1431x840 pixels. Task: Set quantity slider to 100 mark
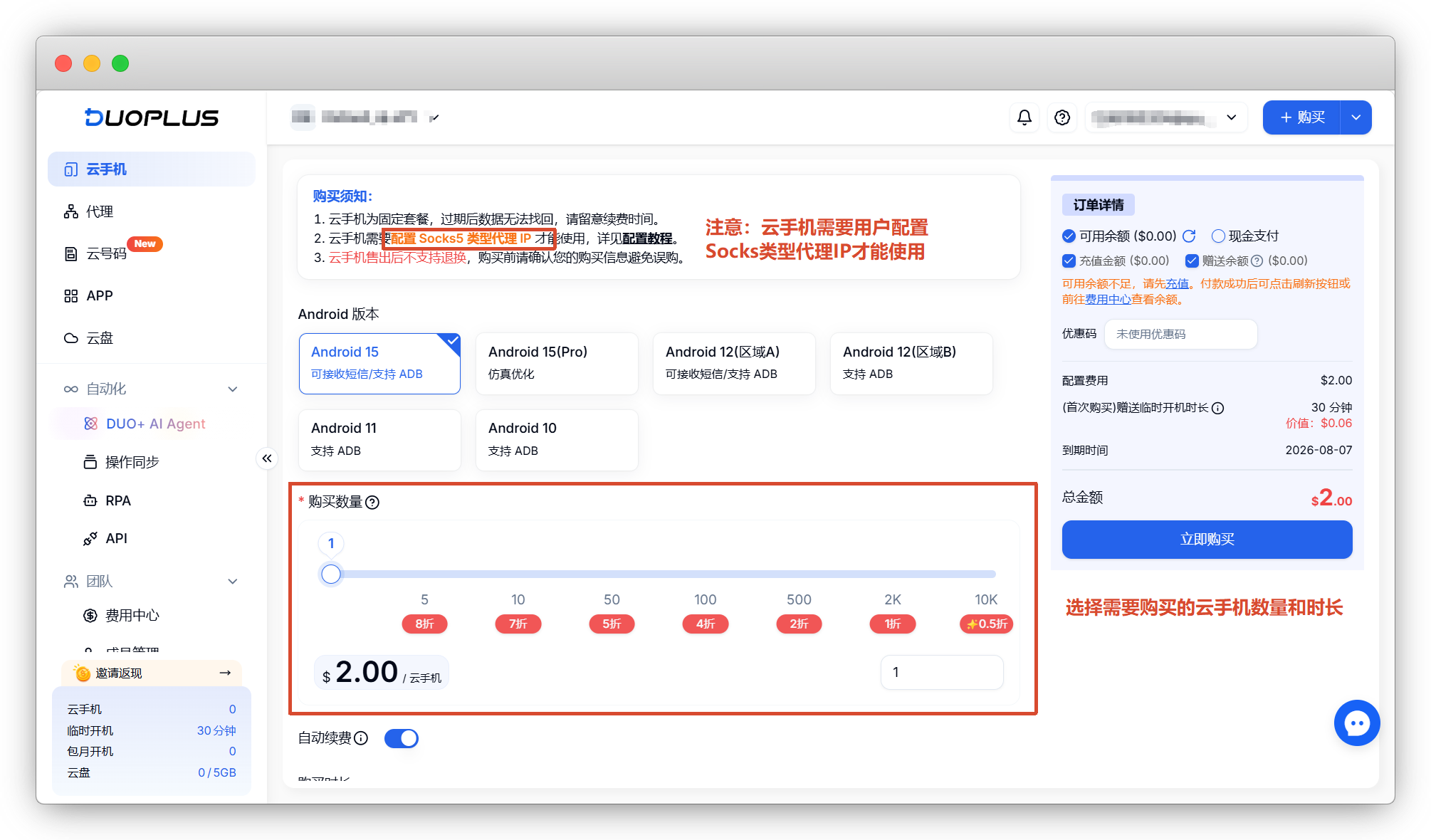tap(705, 574)
